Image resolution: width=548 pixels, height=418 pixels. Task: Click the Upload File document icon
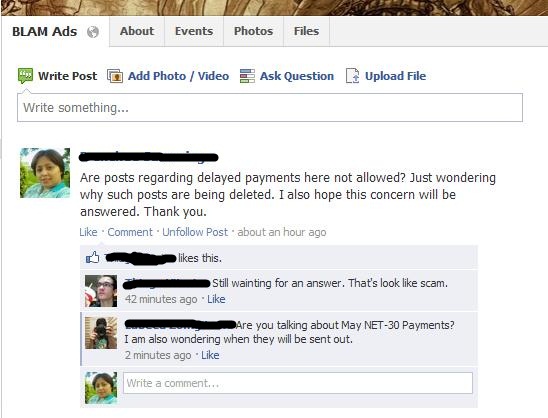[352, 76]
